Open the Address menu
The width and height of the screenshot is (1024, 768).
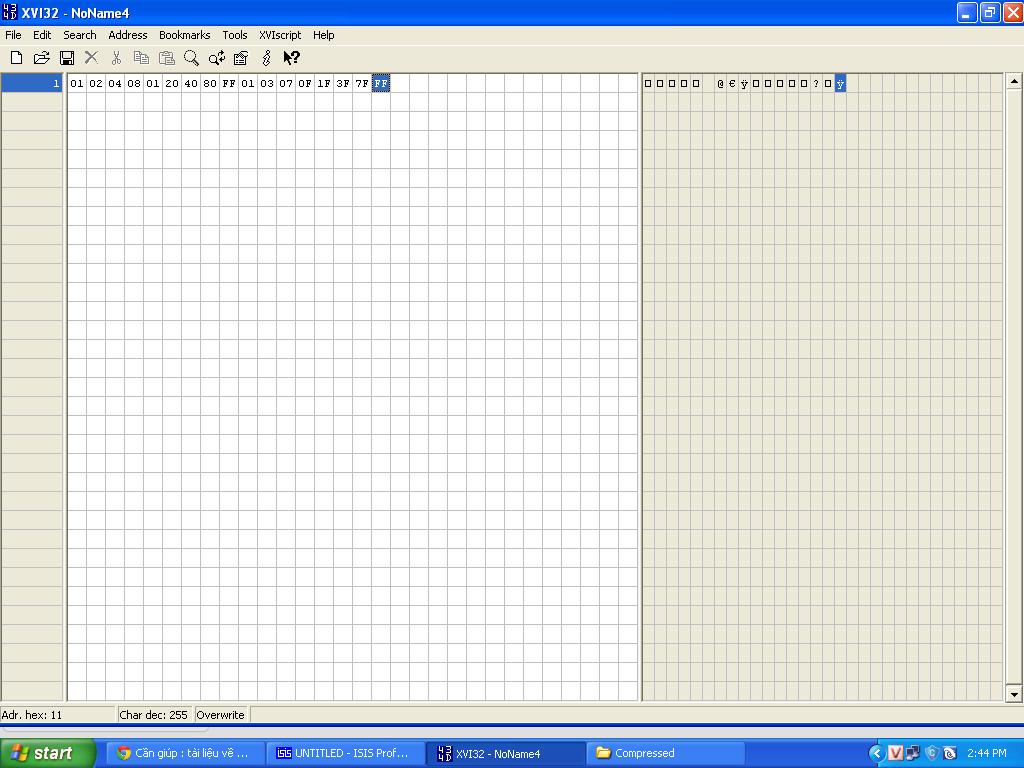(127, 35)
